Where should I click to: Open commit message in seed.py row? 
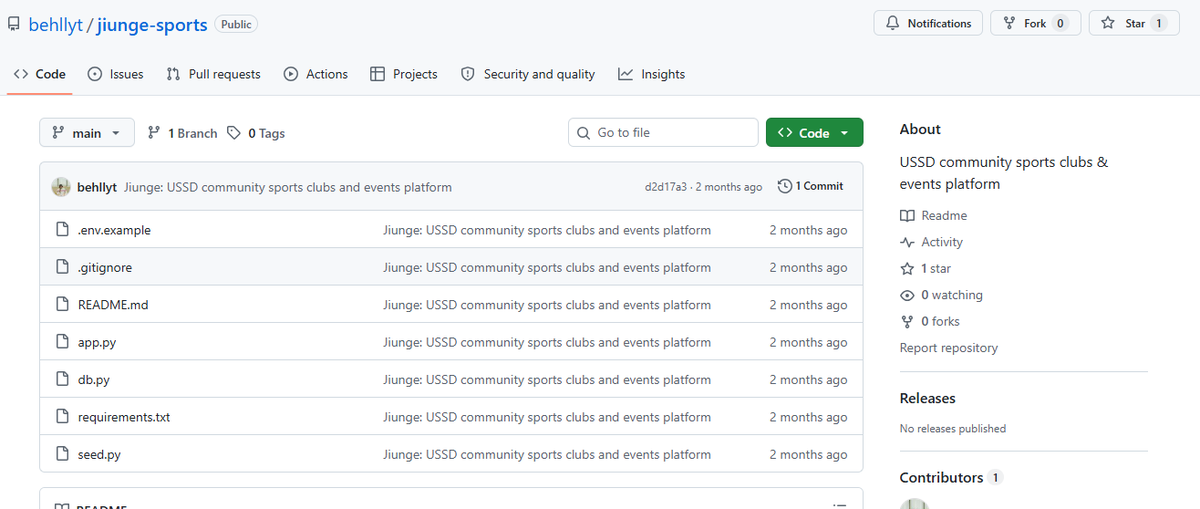[547, 454]
